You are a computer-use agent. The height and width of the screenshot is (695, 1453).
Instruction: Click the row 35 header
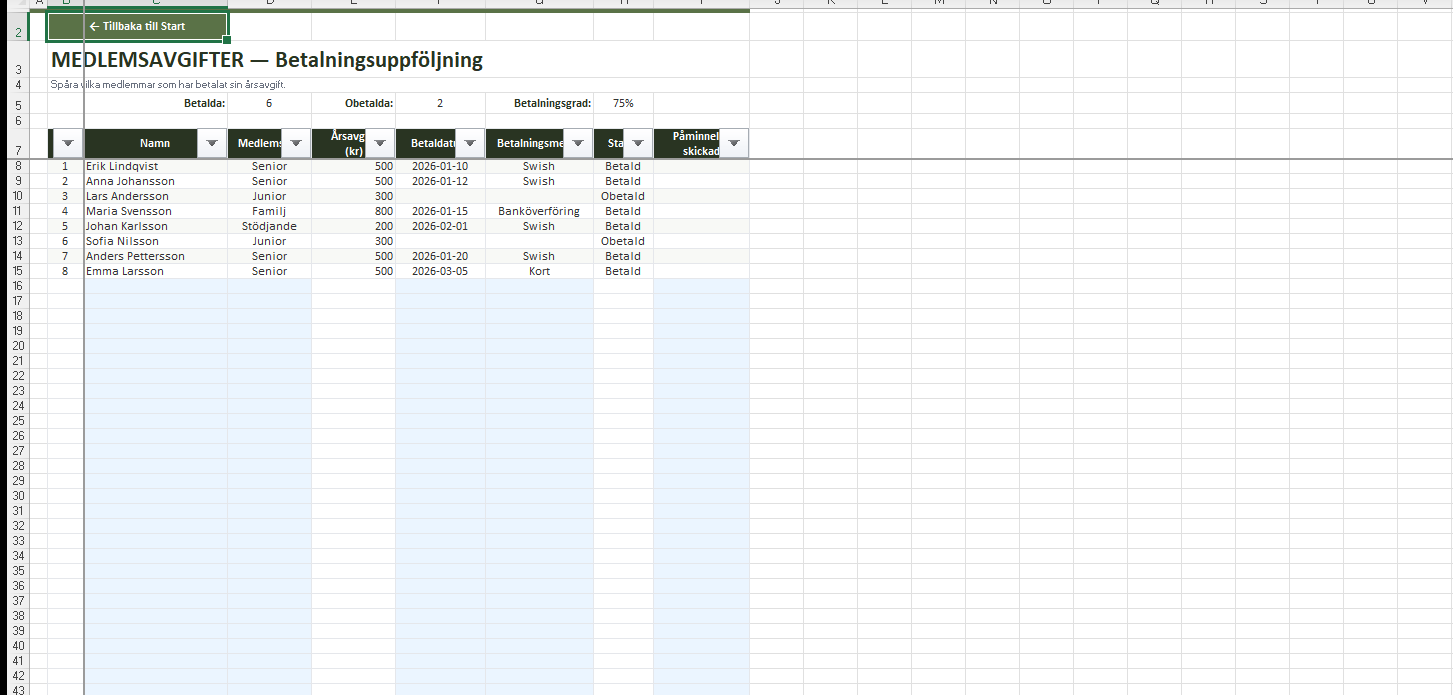coord(17,571)
